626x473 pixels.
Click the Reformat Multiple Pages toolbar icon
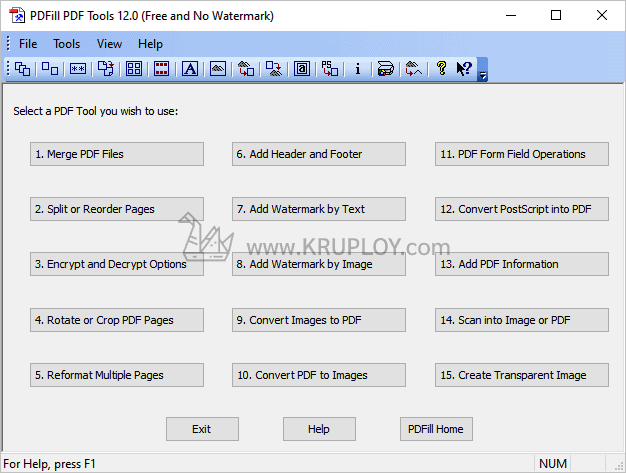(134, 69)
